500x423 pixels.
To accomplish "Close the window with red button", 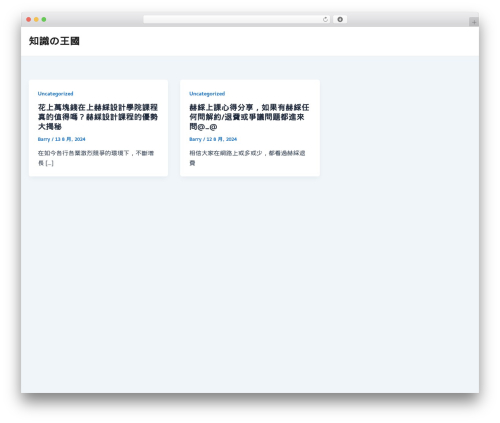I will point(29,20).
